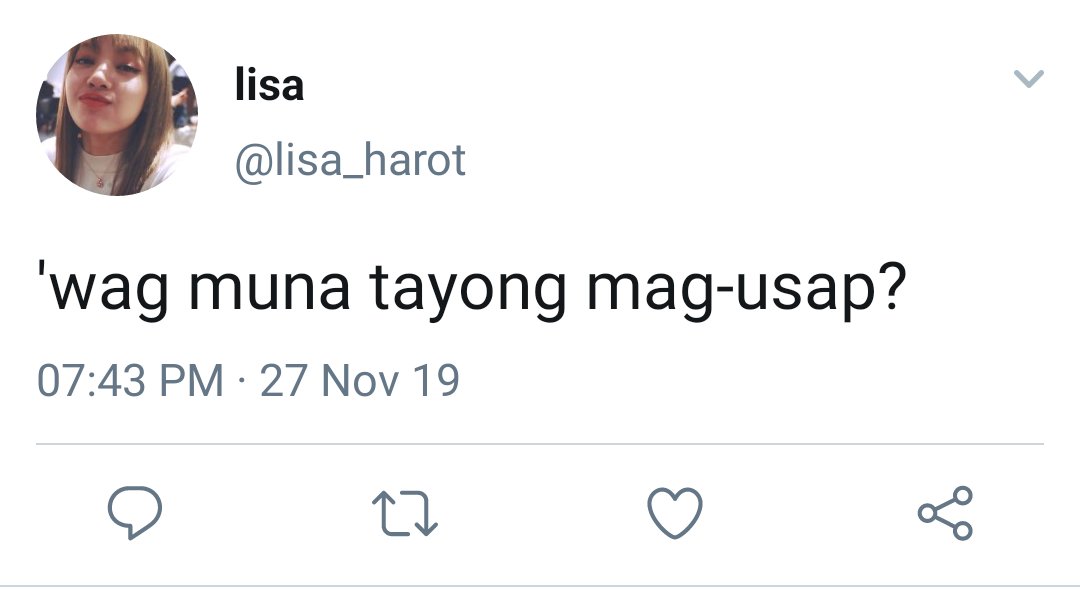Open the 27 Nov 19 date link
The image size is (1080, 605).
[360, 380]
